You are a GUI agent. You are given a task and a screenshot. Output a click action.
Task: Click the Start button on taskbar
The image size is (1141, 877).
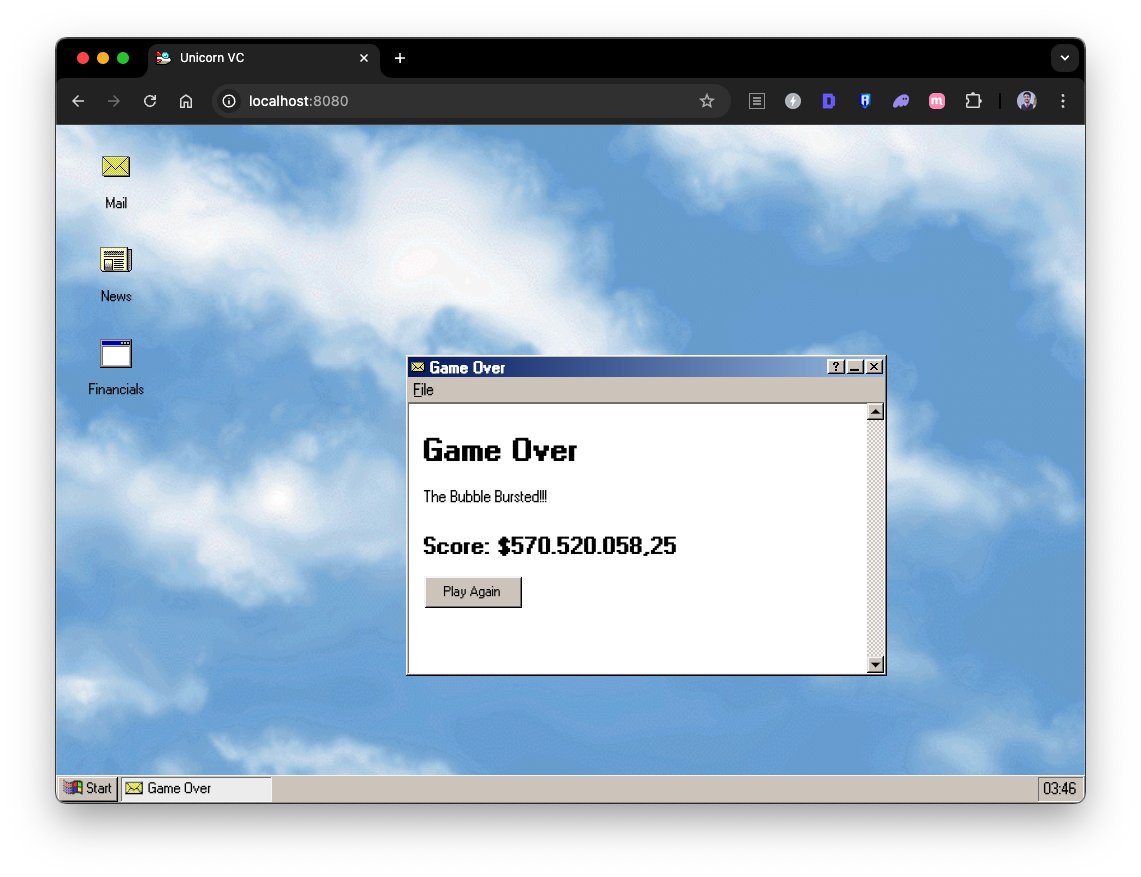tap(88, 788)
